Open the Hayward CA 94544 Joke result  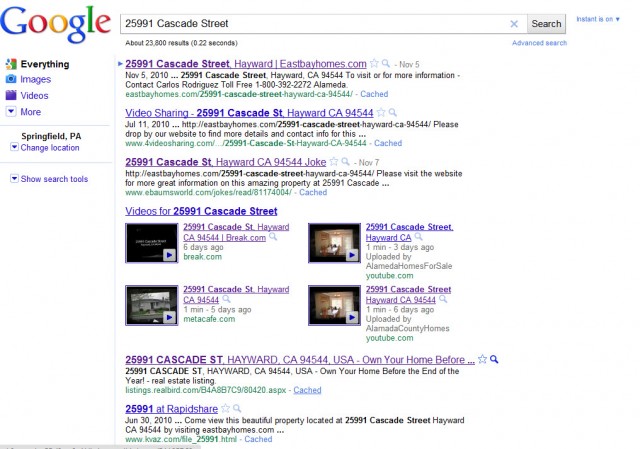(x=225, y=162)
